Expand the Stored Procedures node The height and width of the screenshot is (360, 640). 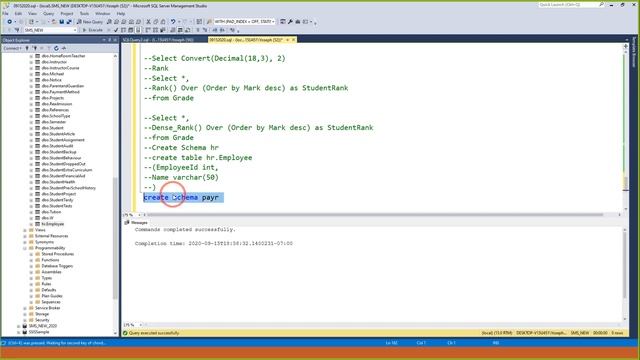pos(31,254)
